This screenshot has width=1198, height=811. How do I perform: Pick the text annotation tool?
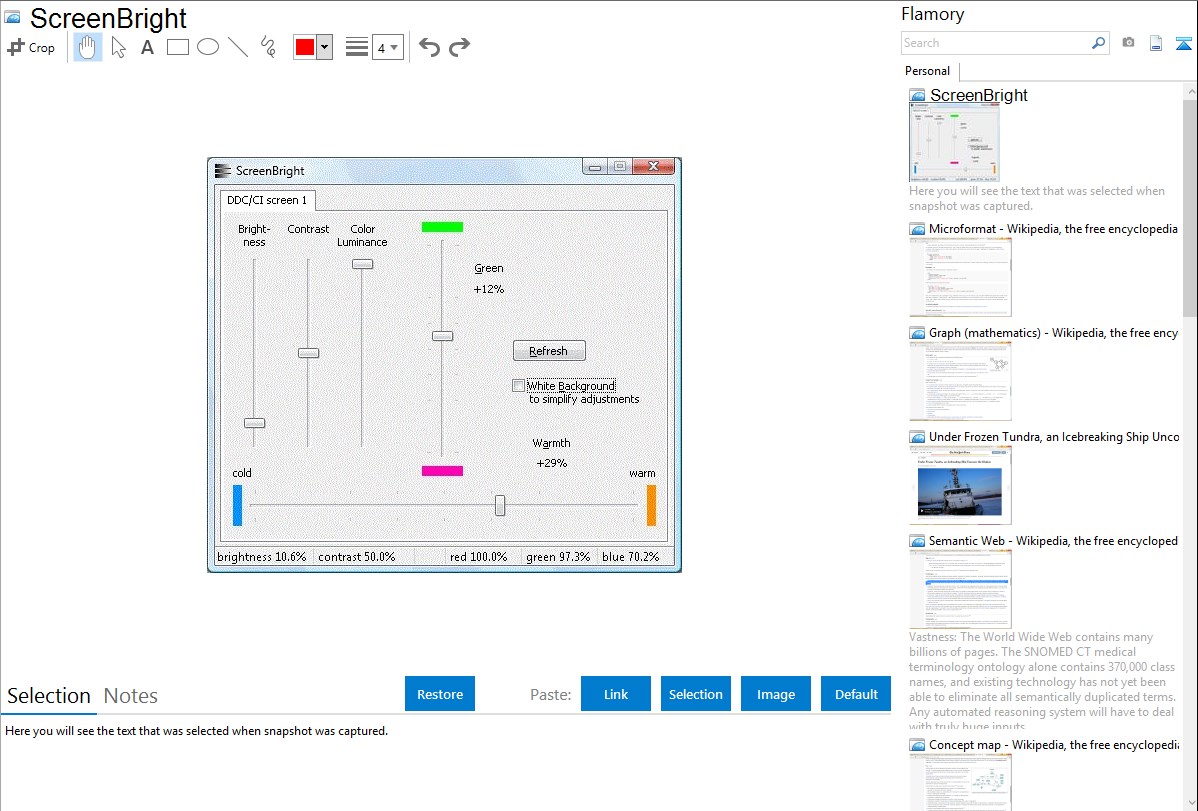point(147,47)
